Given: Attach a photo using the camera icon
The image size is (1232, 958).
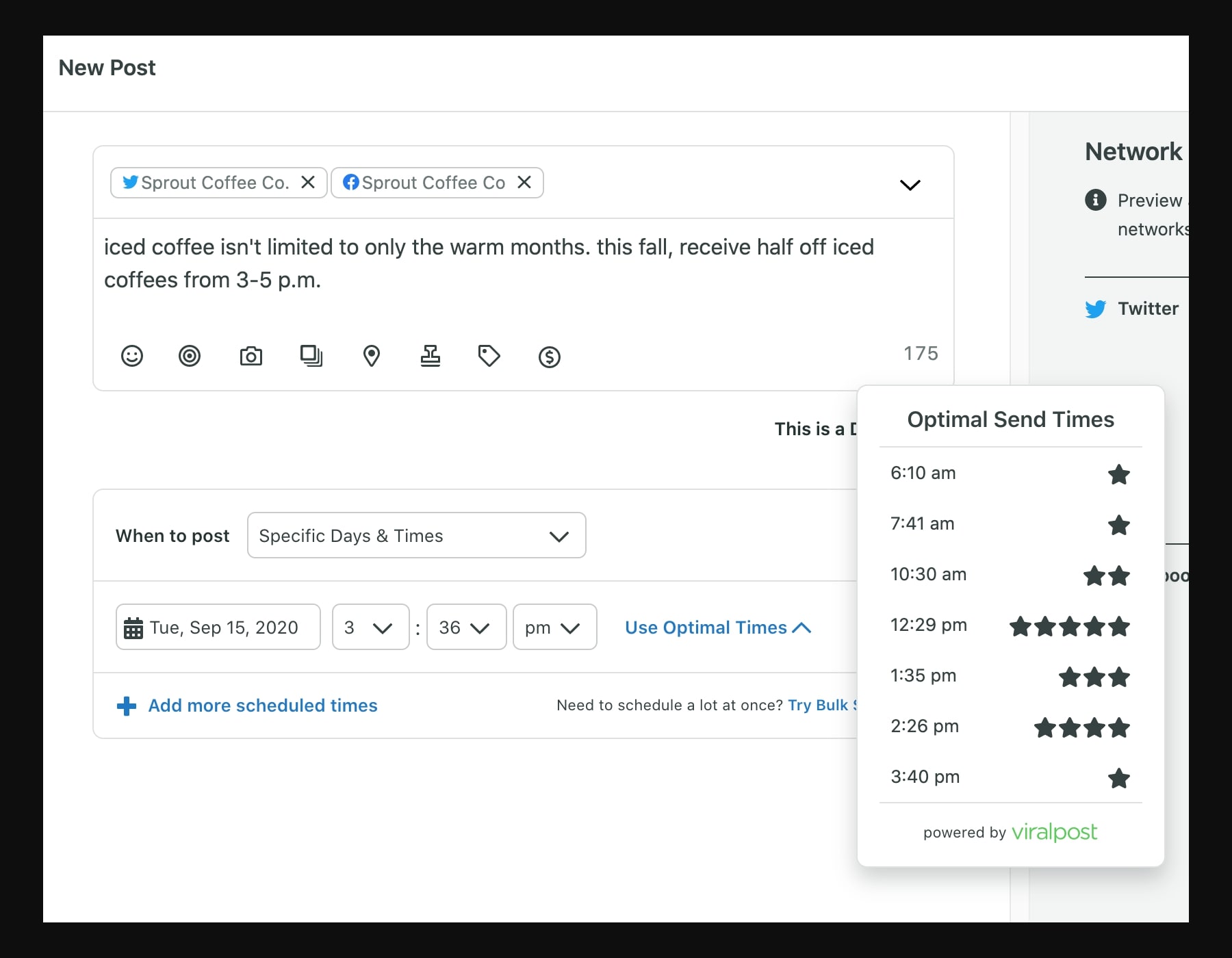Looking at the screenshot, I should coord(251,356).
